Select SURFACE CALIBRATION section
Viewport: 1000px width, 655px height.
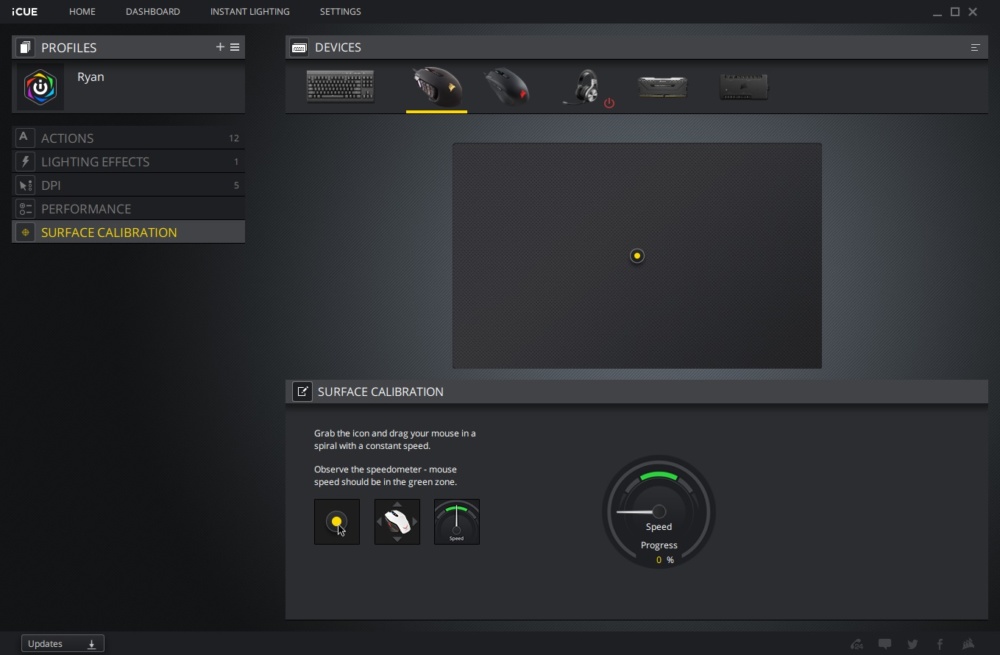click(x=128, y=232)
